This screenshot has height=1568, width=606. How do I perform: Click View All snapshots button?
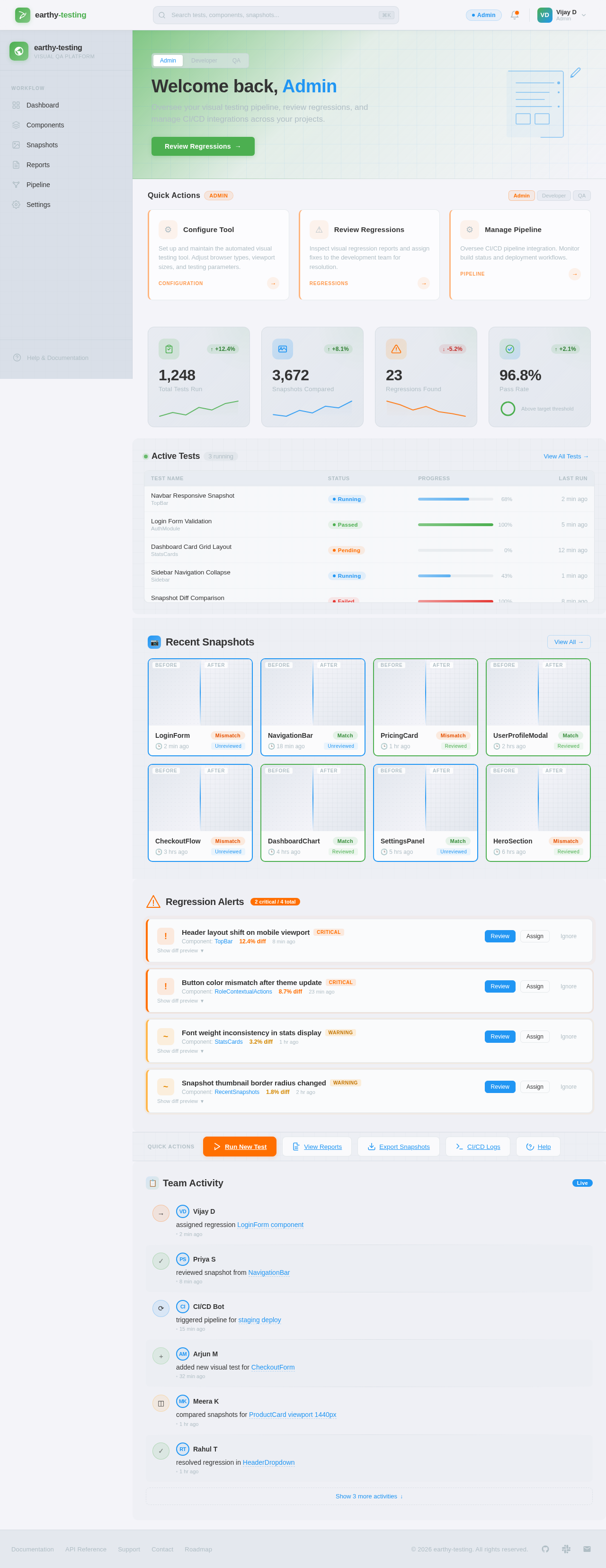coord(569,642)
